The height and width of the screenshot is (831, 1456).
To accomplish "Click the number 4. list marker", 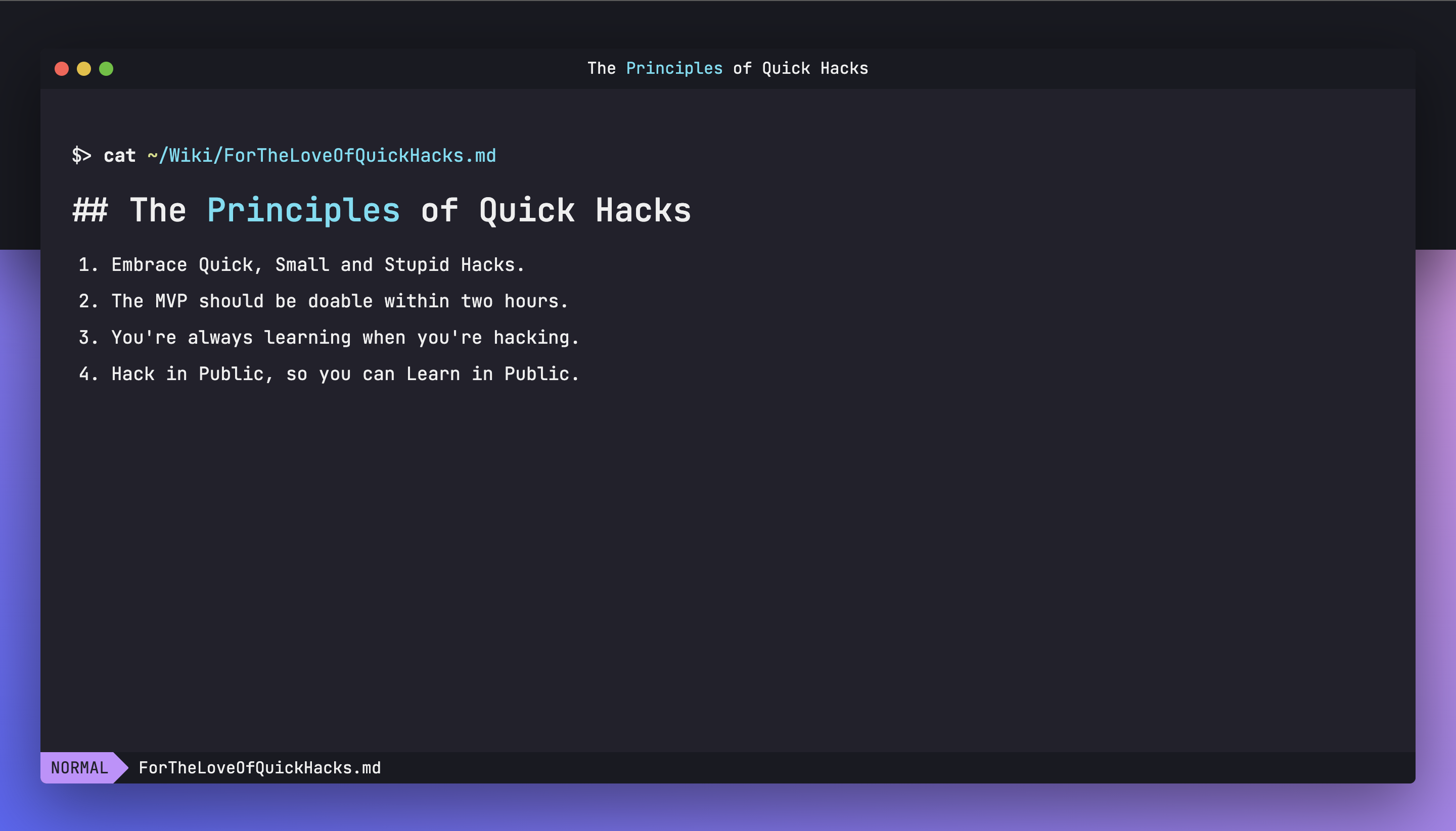I will (x=88, y=374).
